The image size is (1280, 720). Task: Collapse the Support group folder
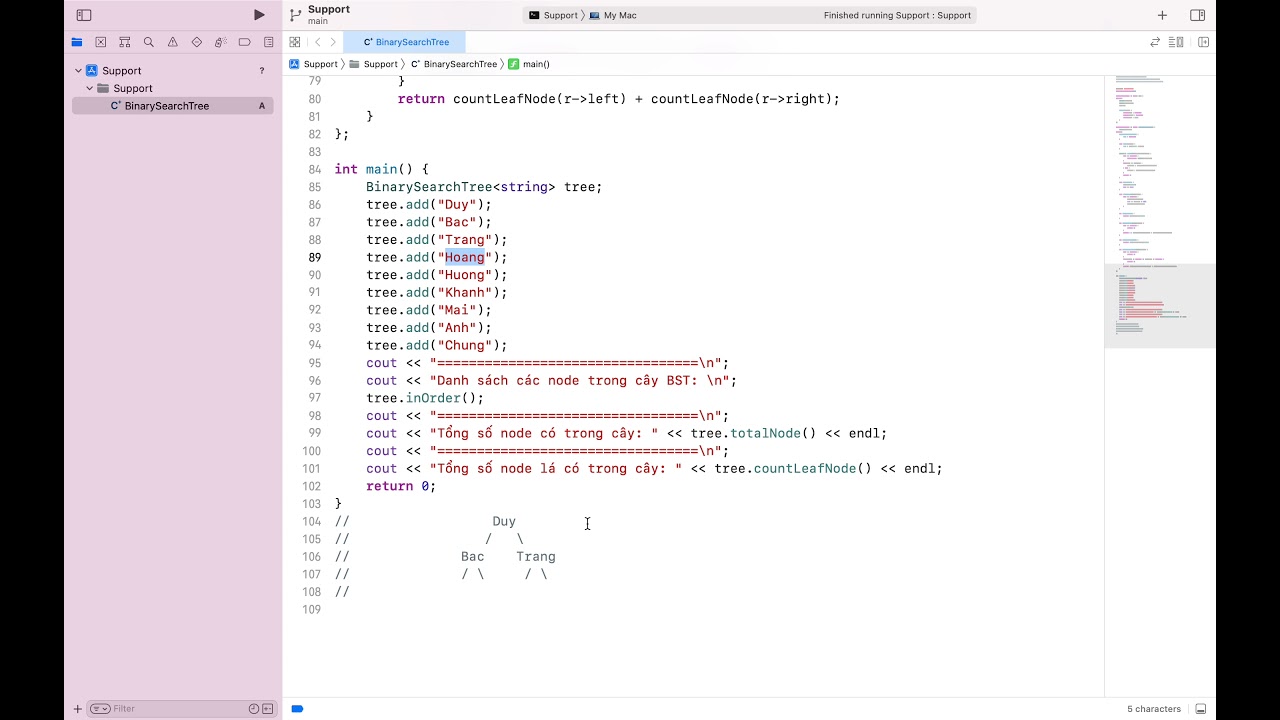(89, 88)
